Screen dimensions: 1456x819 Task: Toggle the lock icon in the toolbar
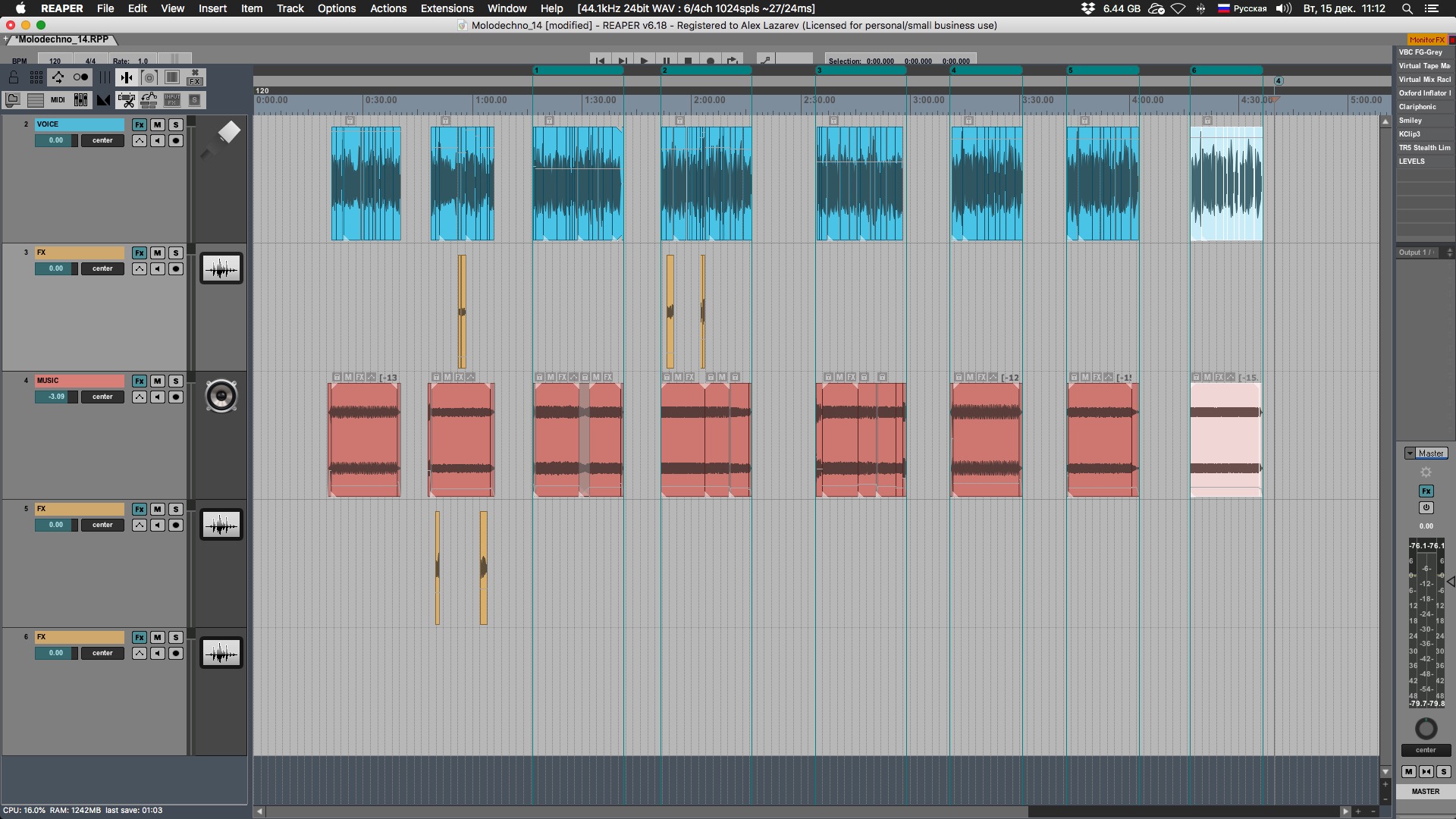point(14,77)
